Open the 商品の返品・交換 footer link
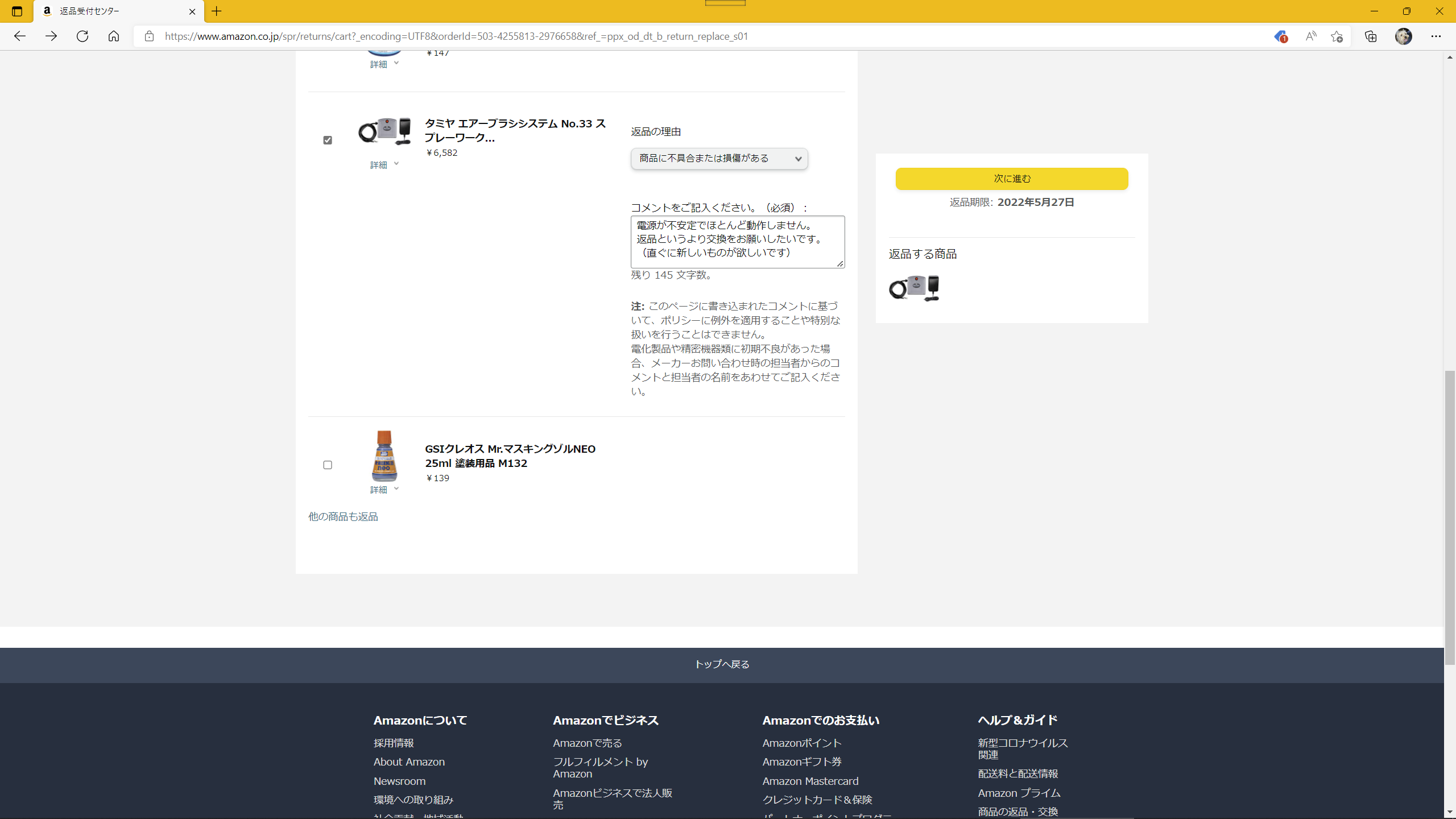This screenshot has height=819, width=1456. 1018,812
